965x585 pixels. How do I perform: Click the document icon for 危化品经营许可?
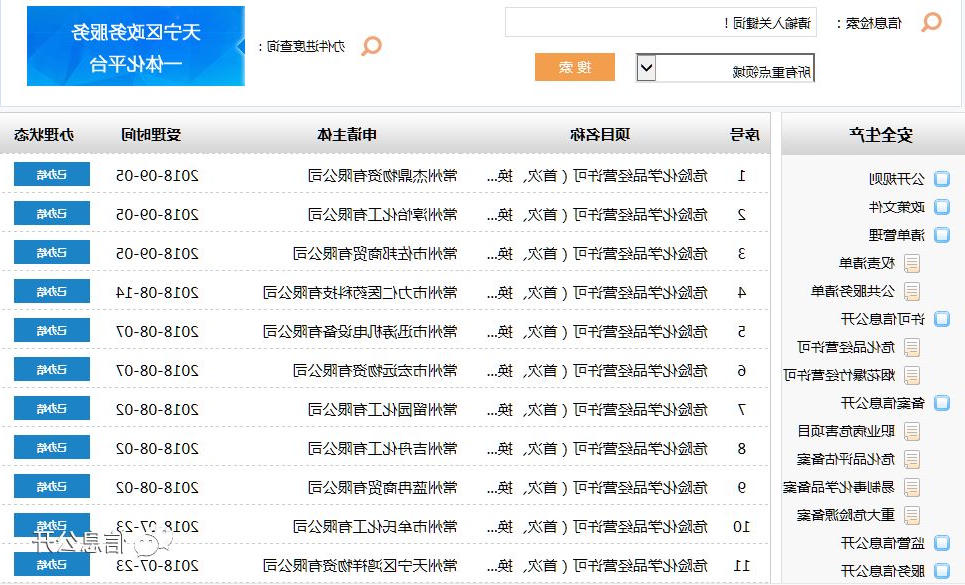(912, 347)
